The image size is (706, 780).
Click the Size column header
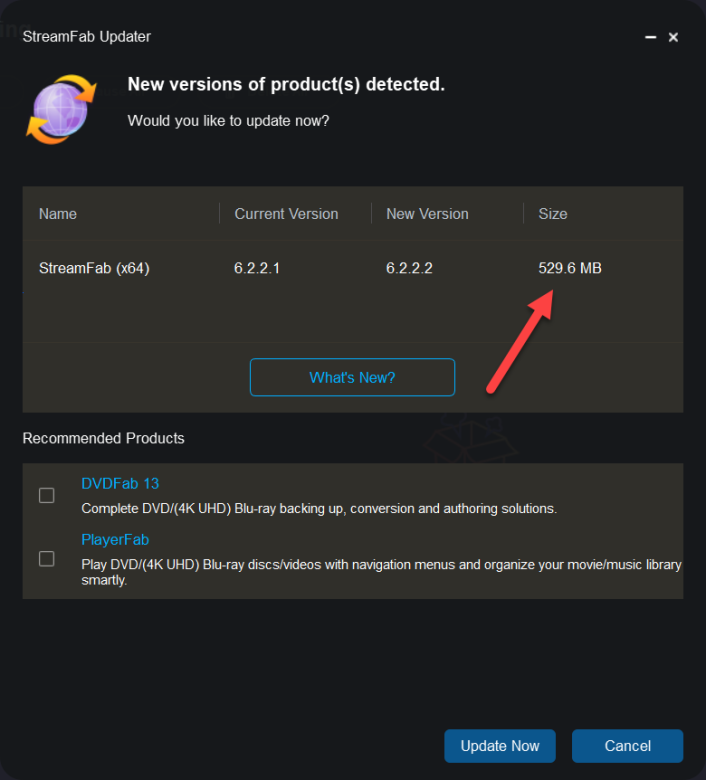coord(553,214)
